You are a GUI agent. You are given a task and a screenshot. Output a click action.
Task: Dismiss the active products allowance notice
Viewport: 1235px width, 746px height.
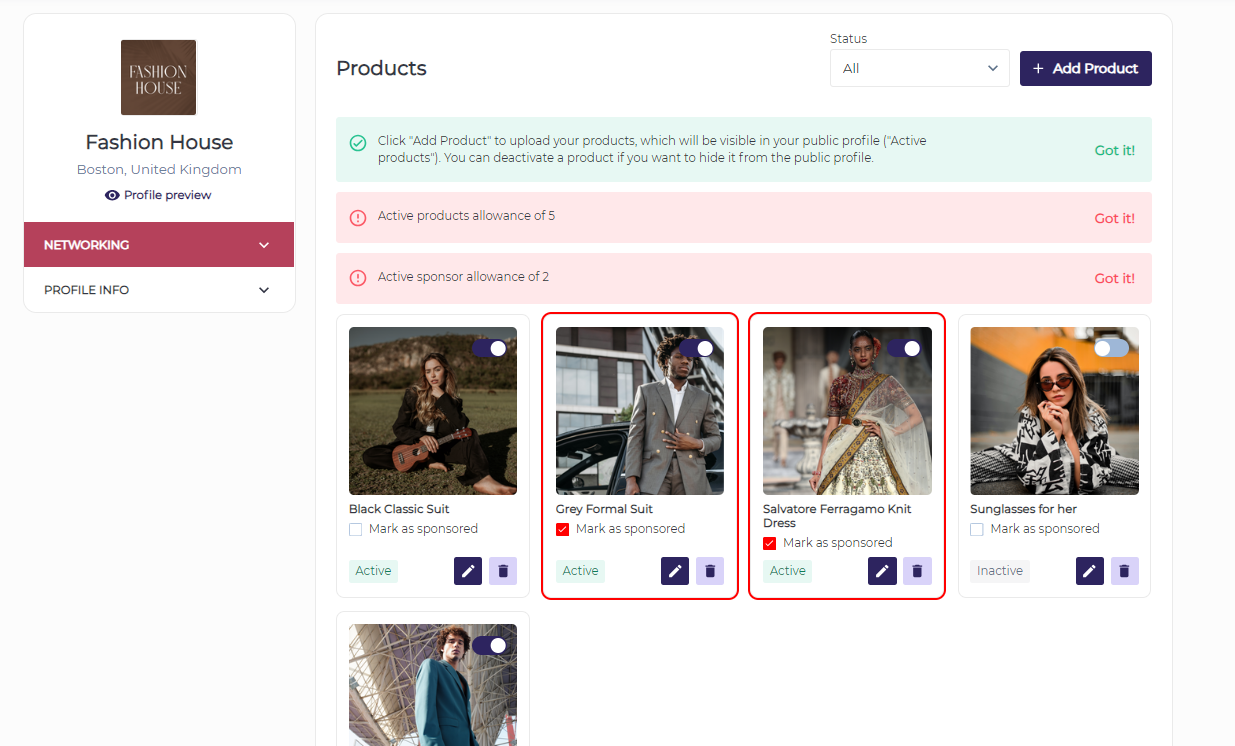click(x=1114, y=218)
